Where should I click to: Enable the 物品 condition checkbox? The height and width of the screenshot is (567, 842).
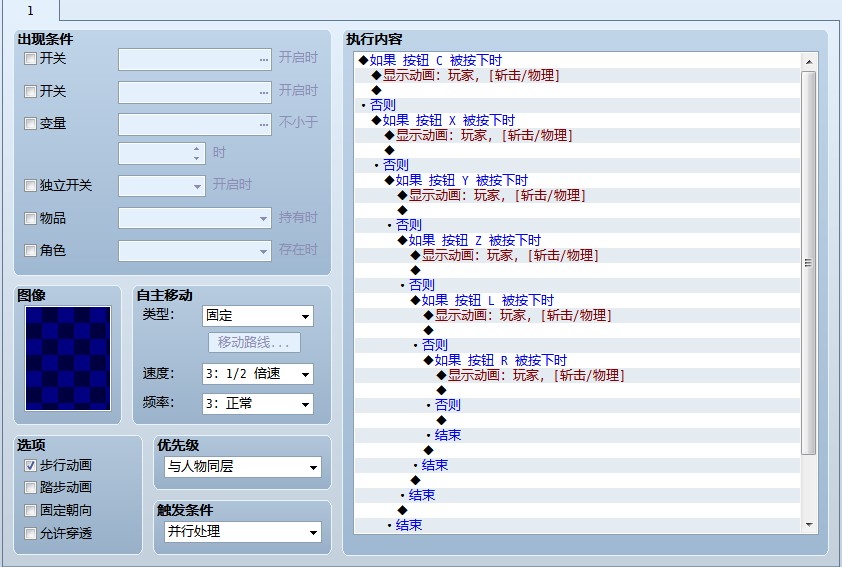[31, 219]
